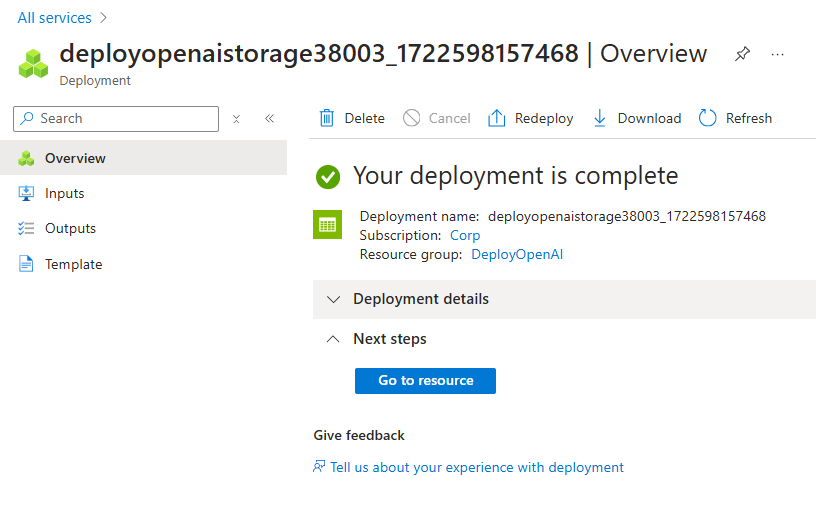The image size is (816, 527).
Task: Click Redeploy in the toolbar
Action: (x=544, y=119)
